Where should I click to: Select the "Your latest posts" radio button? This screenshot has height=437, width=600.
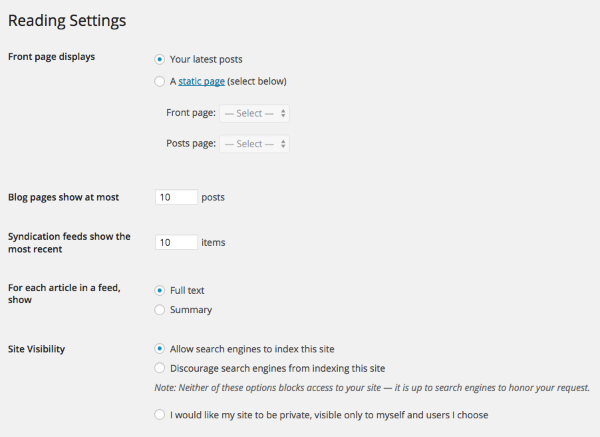tap(160, 59)
